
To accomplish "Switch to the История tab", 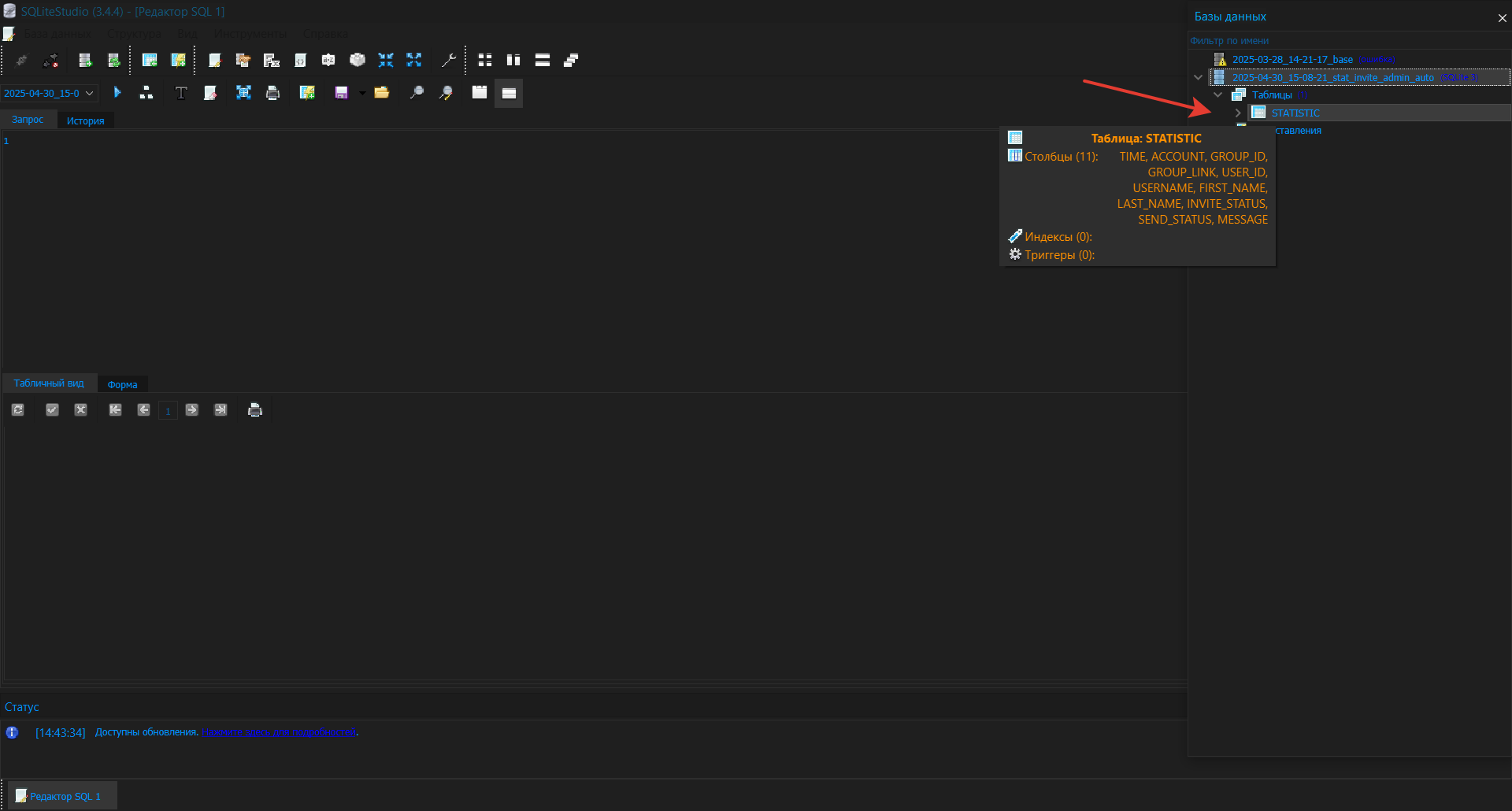I will click(x=85, y=120).
